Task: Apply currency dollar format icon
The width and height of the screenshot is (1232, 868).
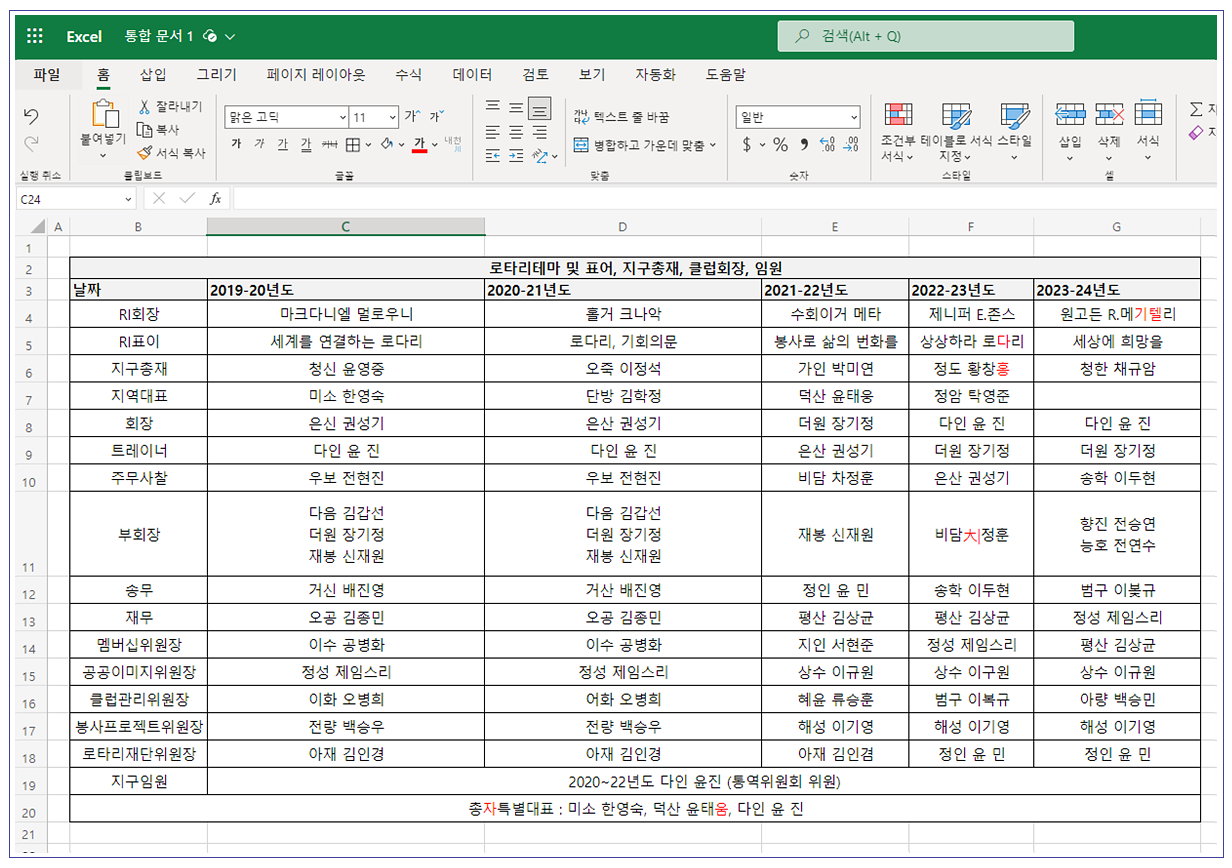Action: point(747,144)
